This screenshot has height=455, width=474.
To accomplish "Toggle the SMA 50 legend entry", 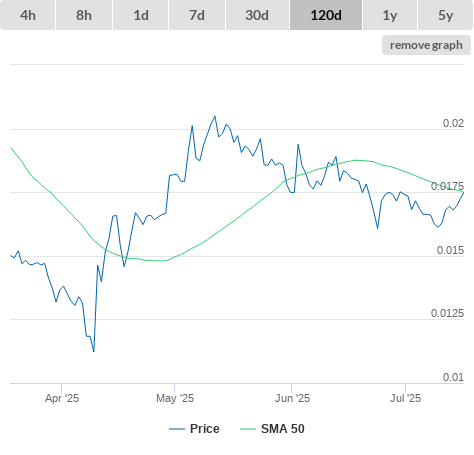I will 283,429.
